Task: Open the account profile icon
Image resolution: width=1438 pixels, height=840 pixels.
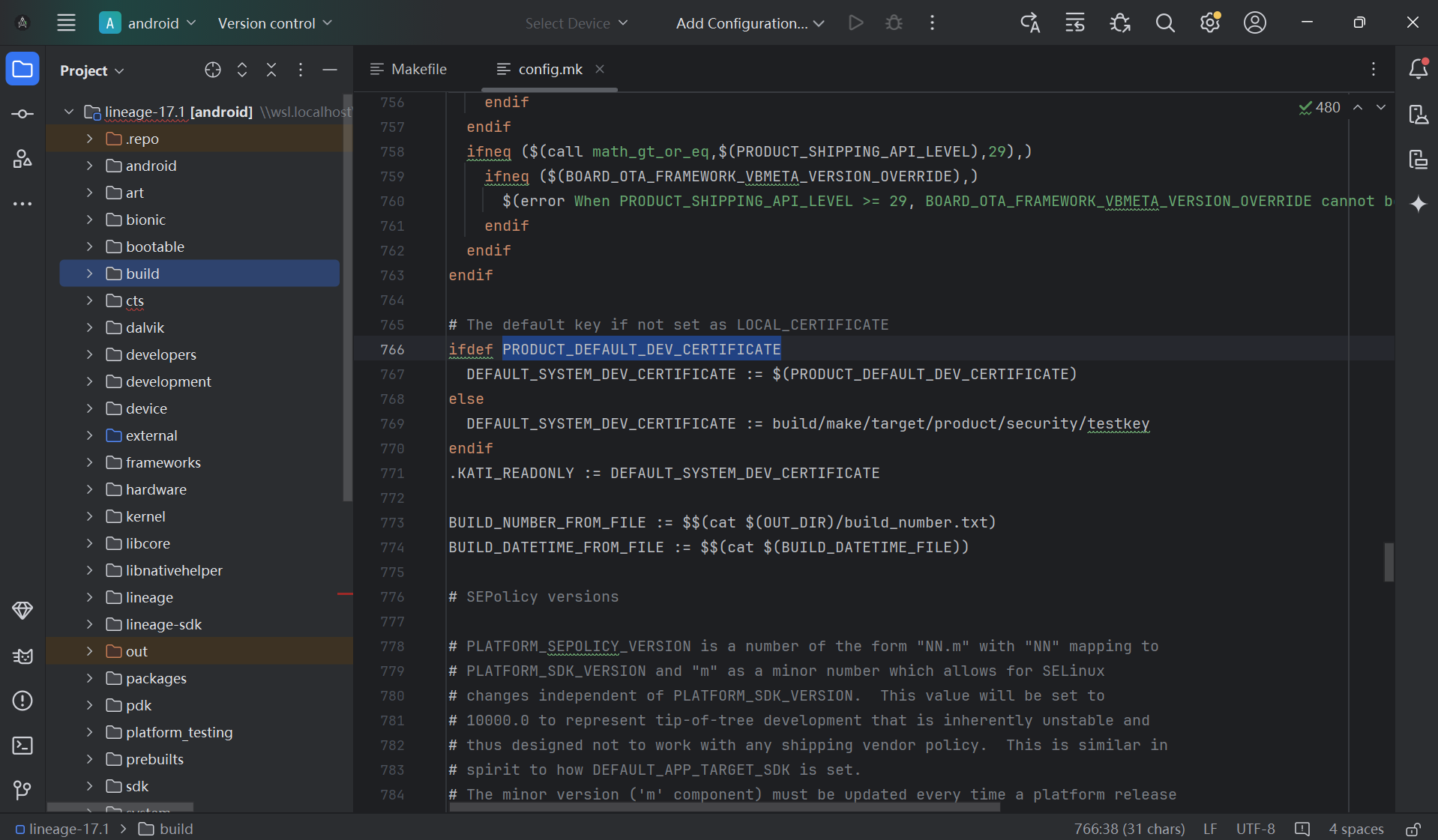Action: [x=1255, y=23]
